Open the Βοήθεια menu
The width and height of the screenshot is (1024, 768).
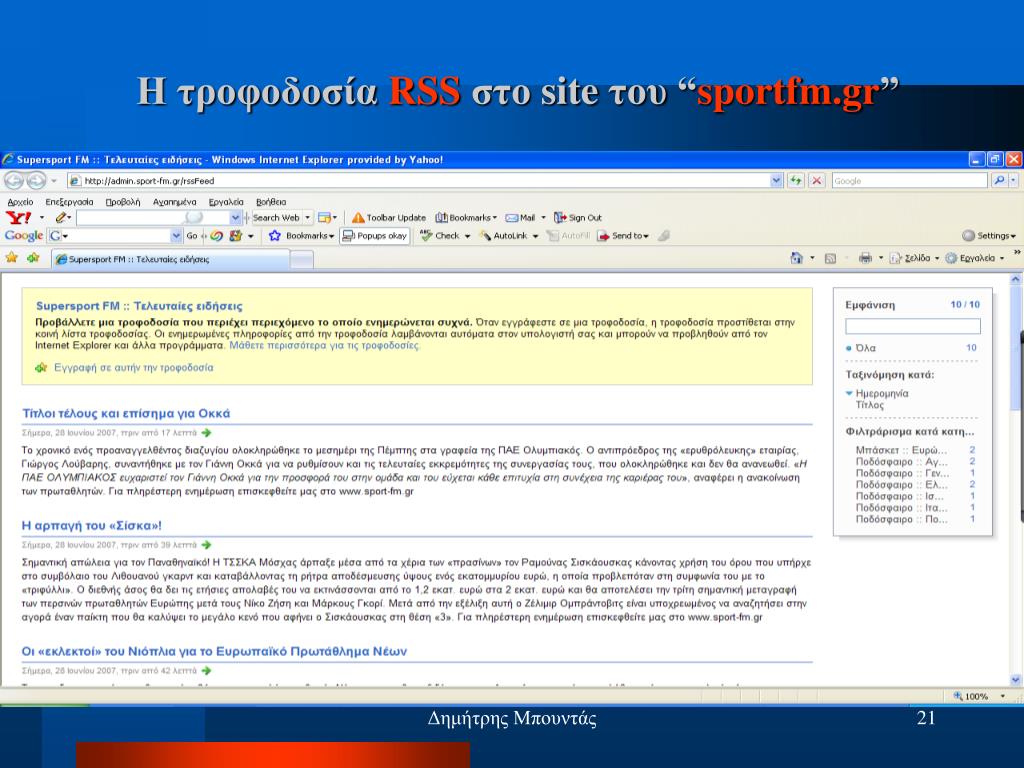click(271, 202)
